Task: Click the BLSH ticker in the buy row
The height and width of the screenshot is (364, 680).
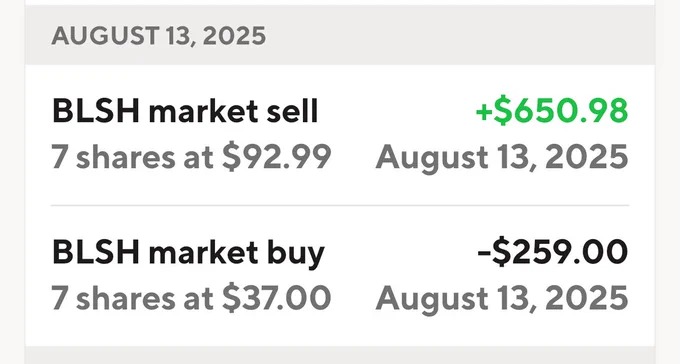Action: pos(96,252)
